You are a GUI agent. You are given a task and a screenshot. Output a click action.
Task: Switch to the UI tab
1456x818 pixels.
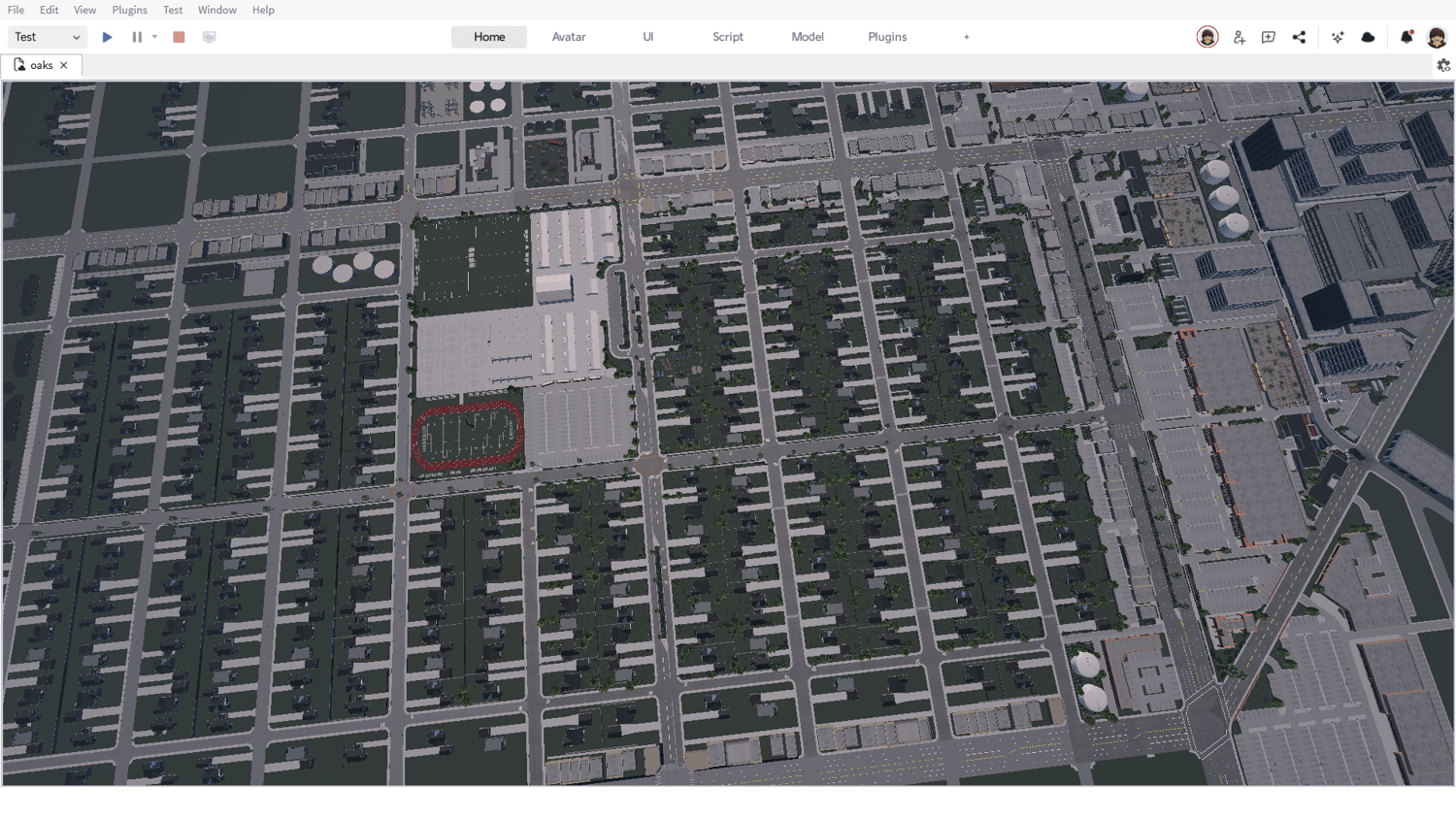tap(648, 37)
